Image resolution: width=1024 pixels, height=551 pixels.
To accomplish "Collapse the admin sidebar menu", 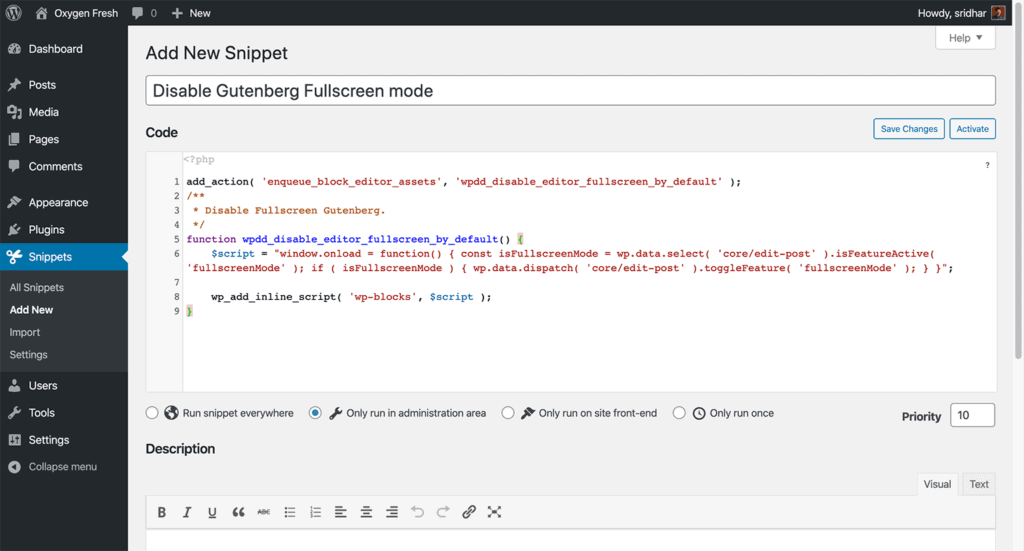I will [x=64, y=467].
